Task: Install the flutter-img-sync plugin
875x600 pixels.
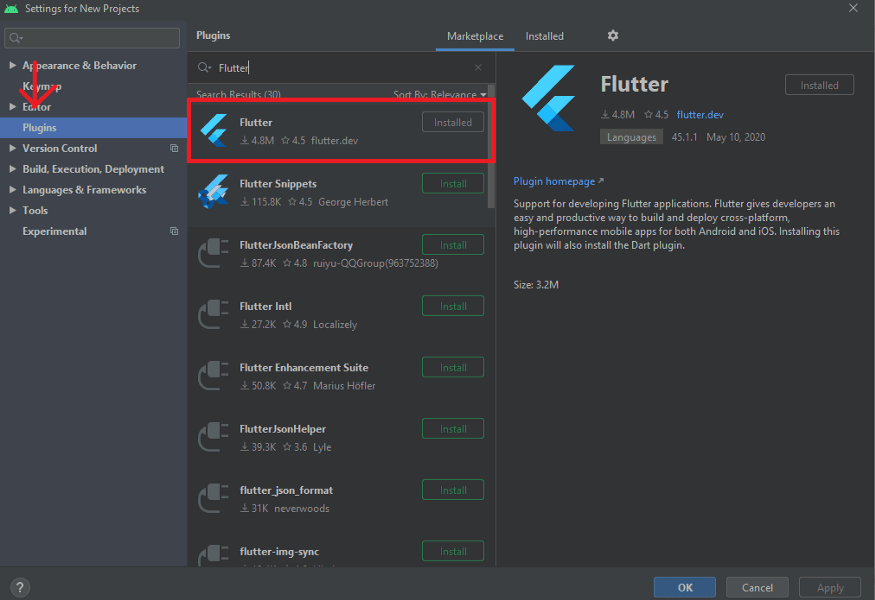Action: pos(453,551)
